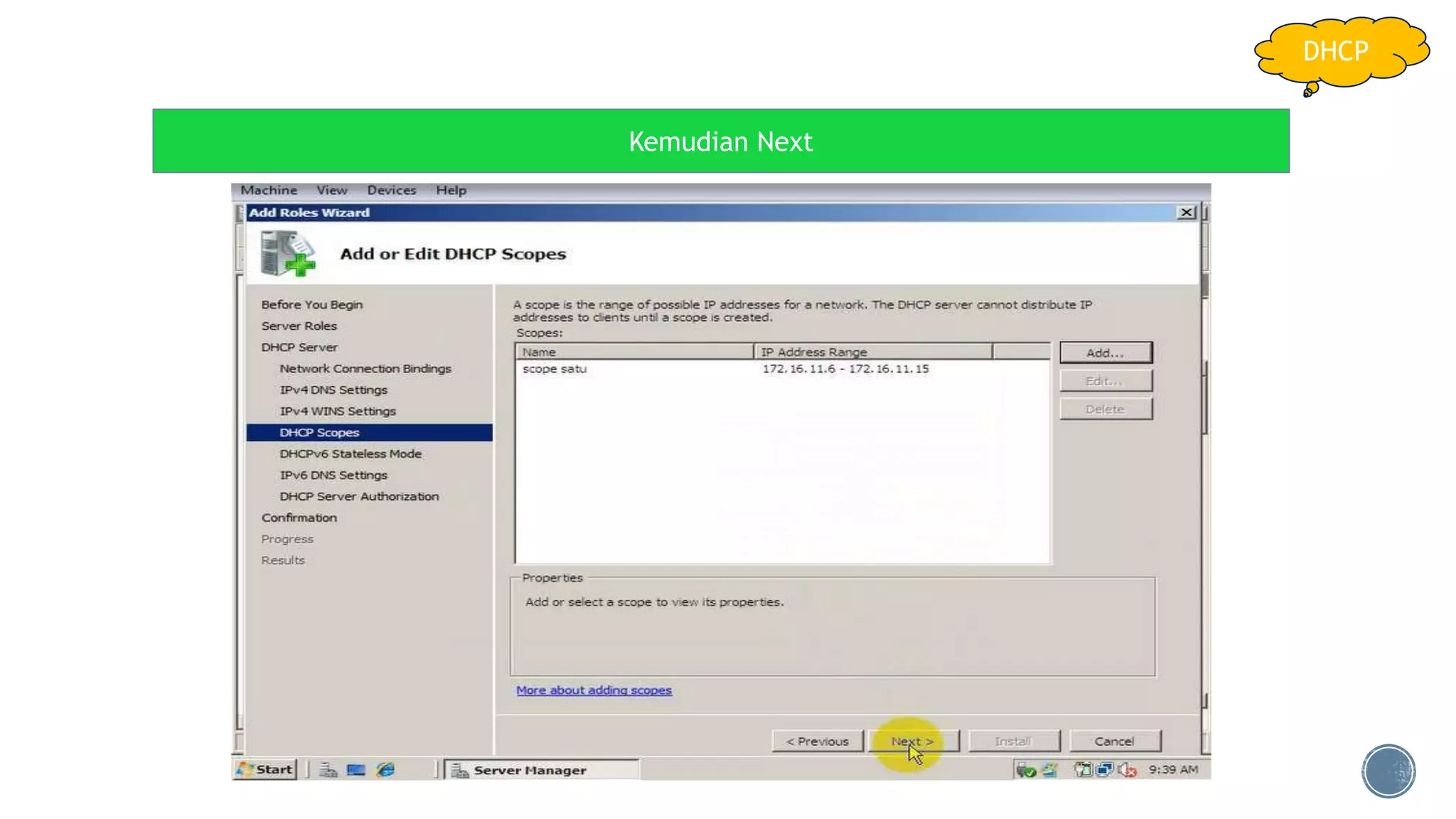The height and width of the screenshot is (819, 1456).
Task: Click IP range 172.16.11.6 - 172.16.11.15
Action: 846,369
